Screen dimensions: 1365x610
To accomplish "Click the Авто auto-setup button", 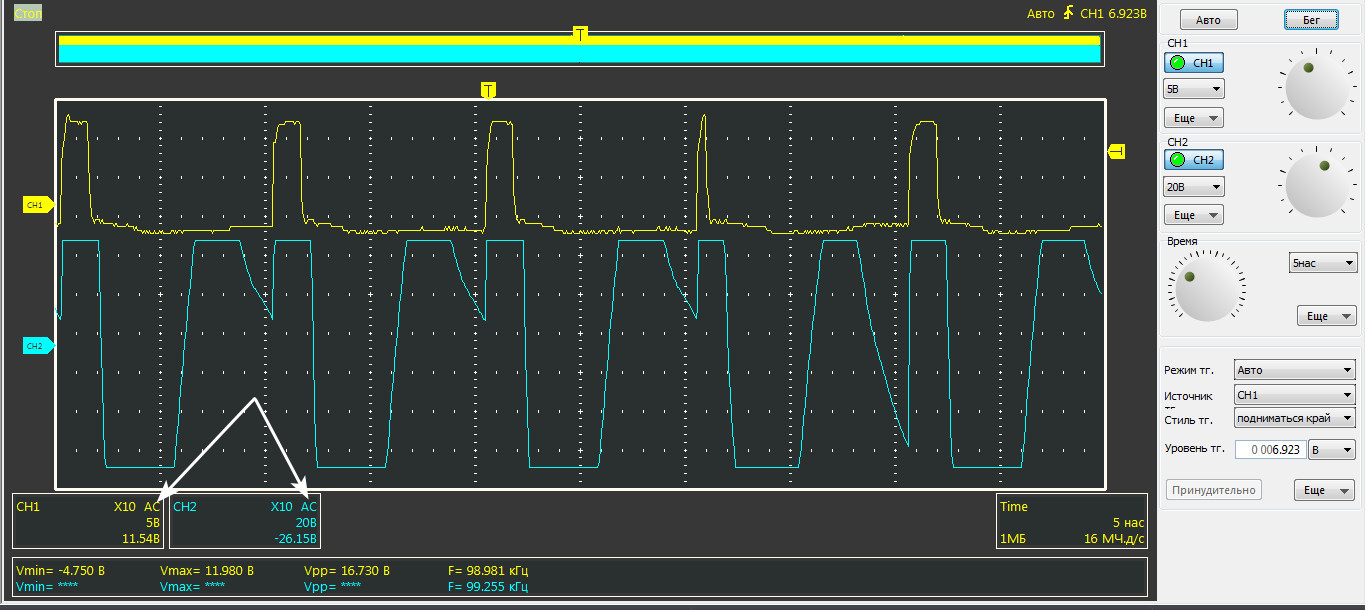I will tap(1208, 20).
